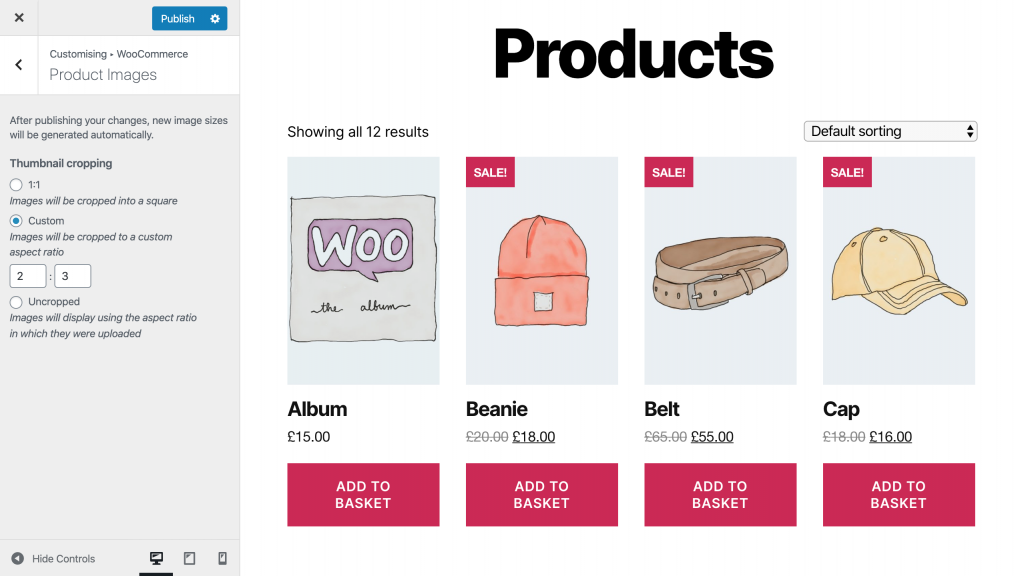Click the SALE! badge on Beanie
1024x576 pixels.
click(x=490, y=172)
